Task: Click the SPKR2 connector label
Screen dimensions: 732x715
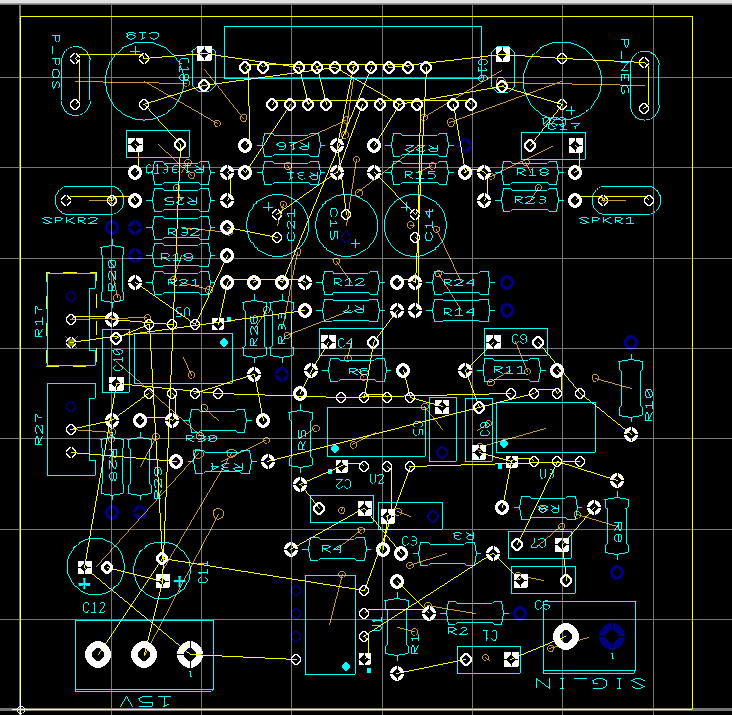Action: point(70,220)
